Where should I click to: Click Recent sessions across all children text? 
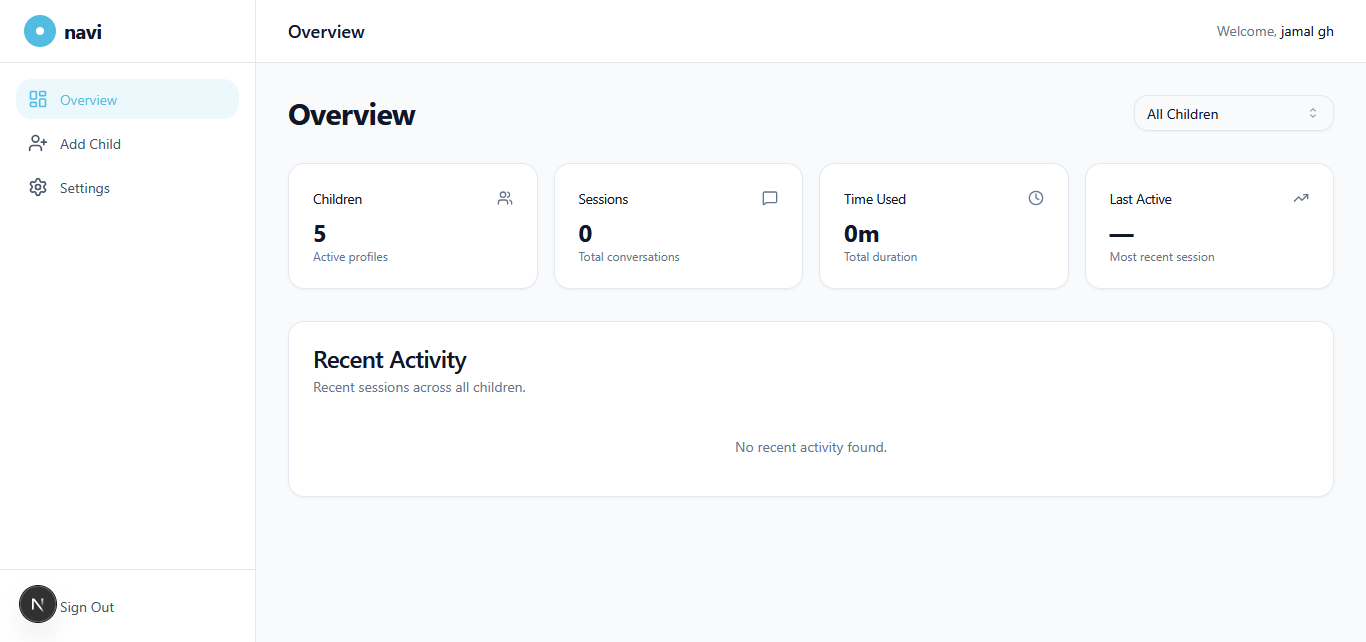tap(419, 387)
